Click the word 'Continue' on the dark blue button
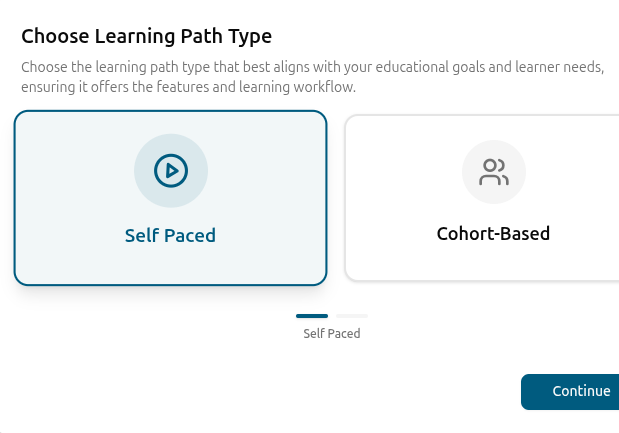The height and width of the screenshot is (433, 619). pos(581,391)
